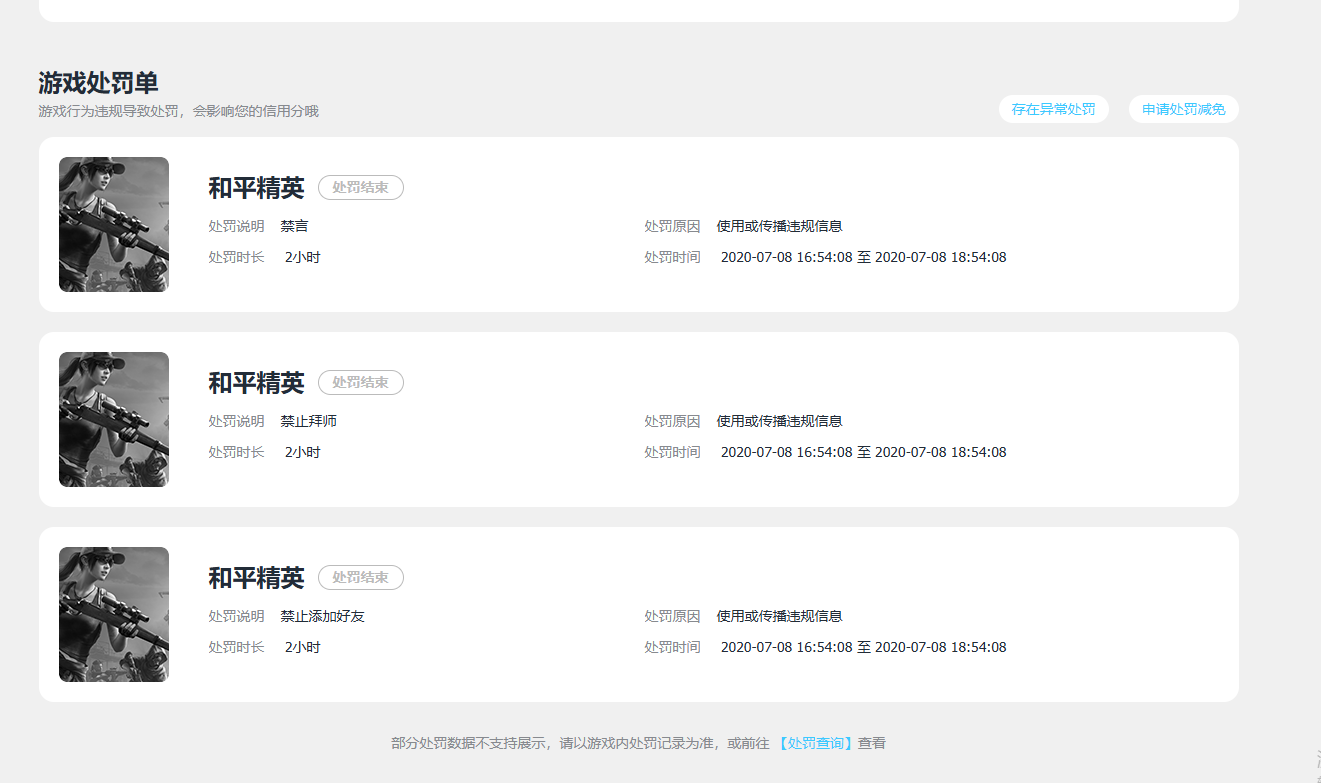Screen dimensions: 1321x783
Task: Click game thumbnail in 禁止添加好友 penalty card
Action: (x=114, y=614)
